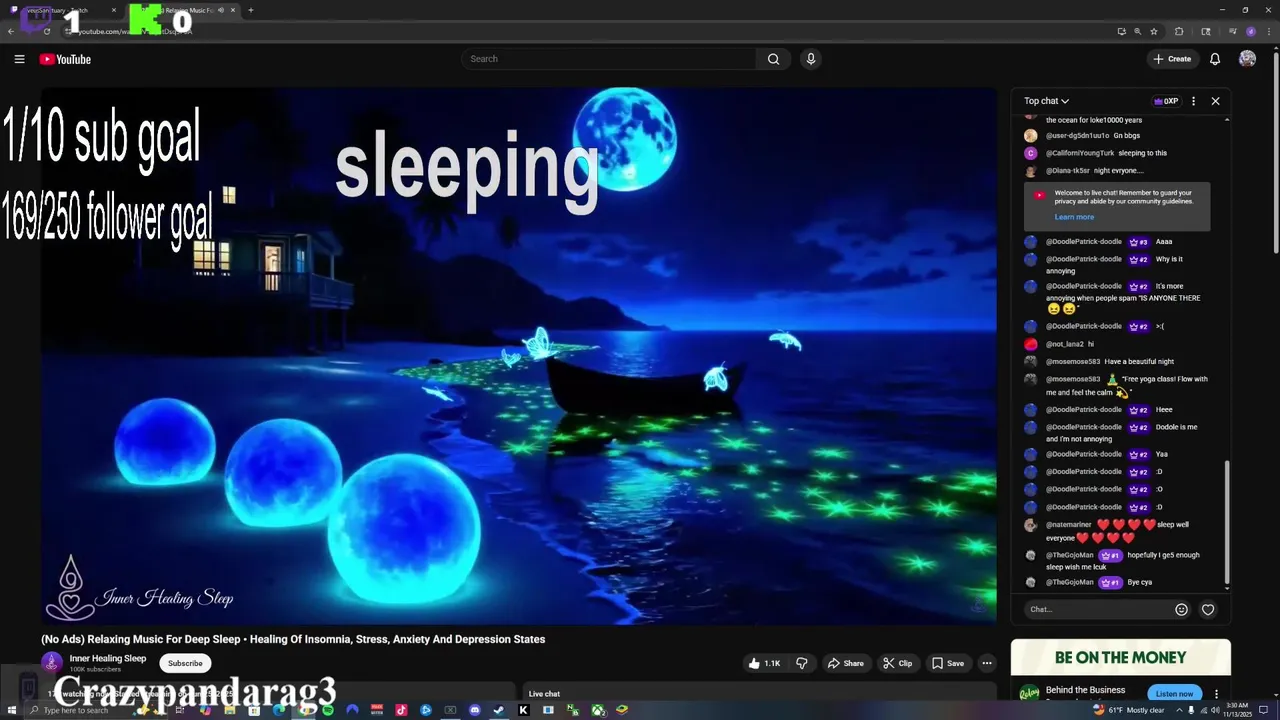The width and height of the screenshot is (1280, 720).
Task: Start voice search with microphone icon
Action: [811, 59]
